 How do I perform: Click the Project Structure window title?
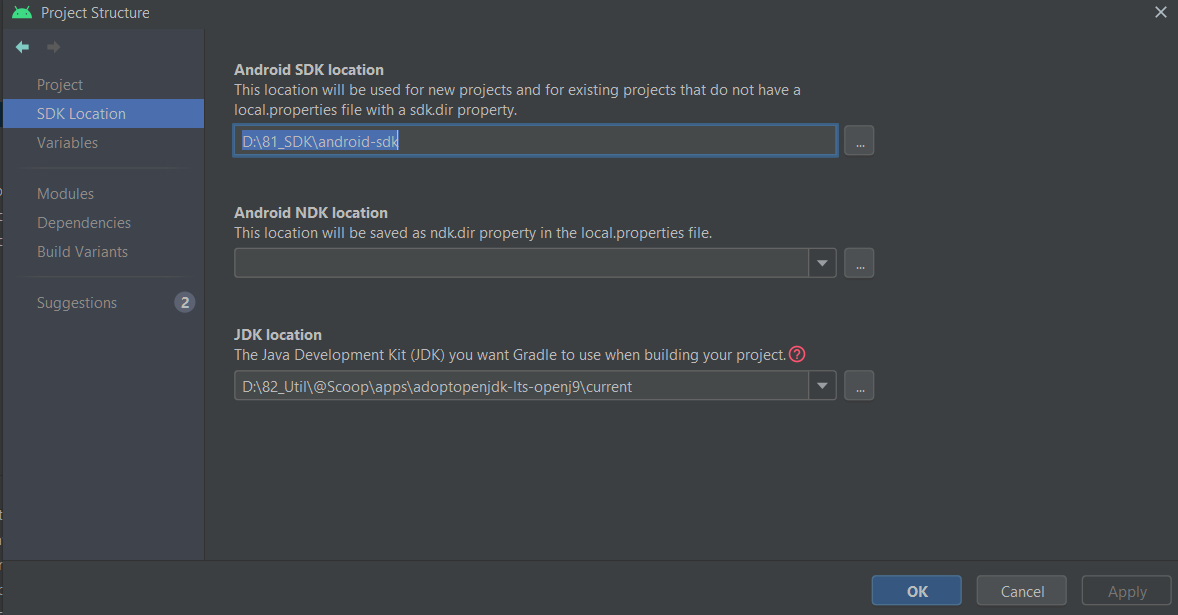[x=95, y=13]
